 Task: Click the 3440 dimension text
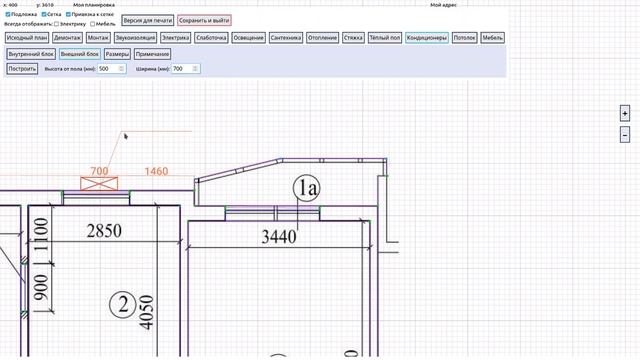tap(279, 237)
